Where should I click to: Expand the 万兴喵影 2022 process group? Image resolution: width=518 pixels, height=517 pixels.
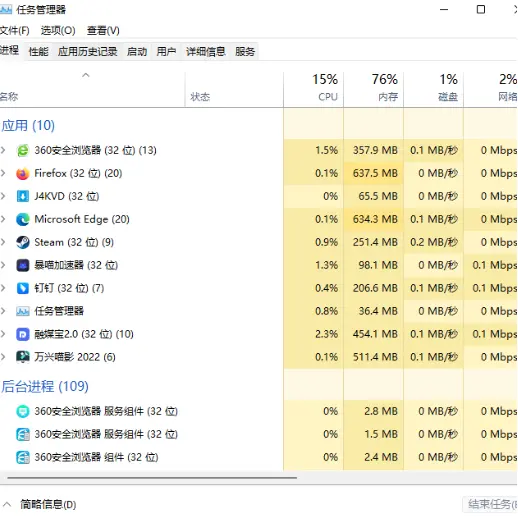pos(3,357)
